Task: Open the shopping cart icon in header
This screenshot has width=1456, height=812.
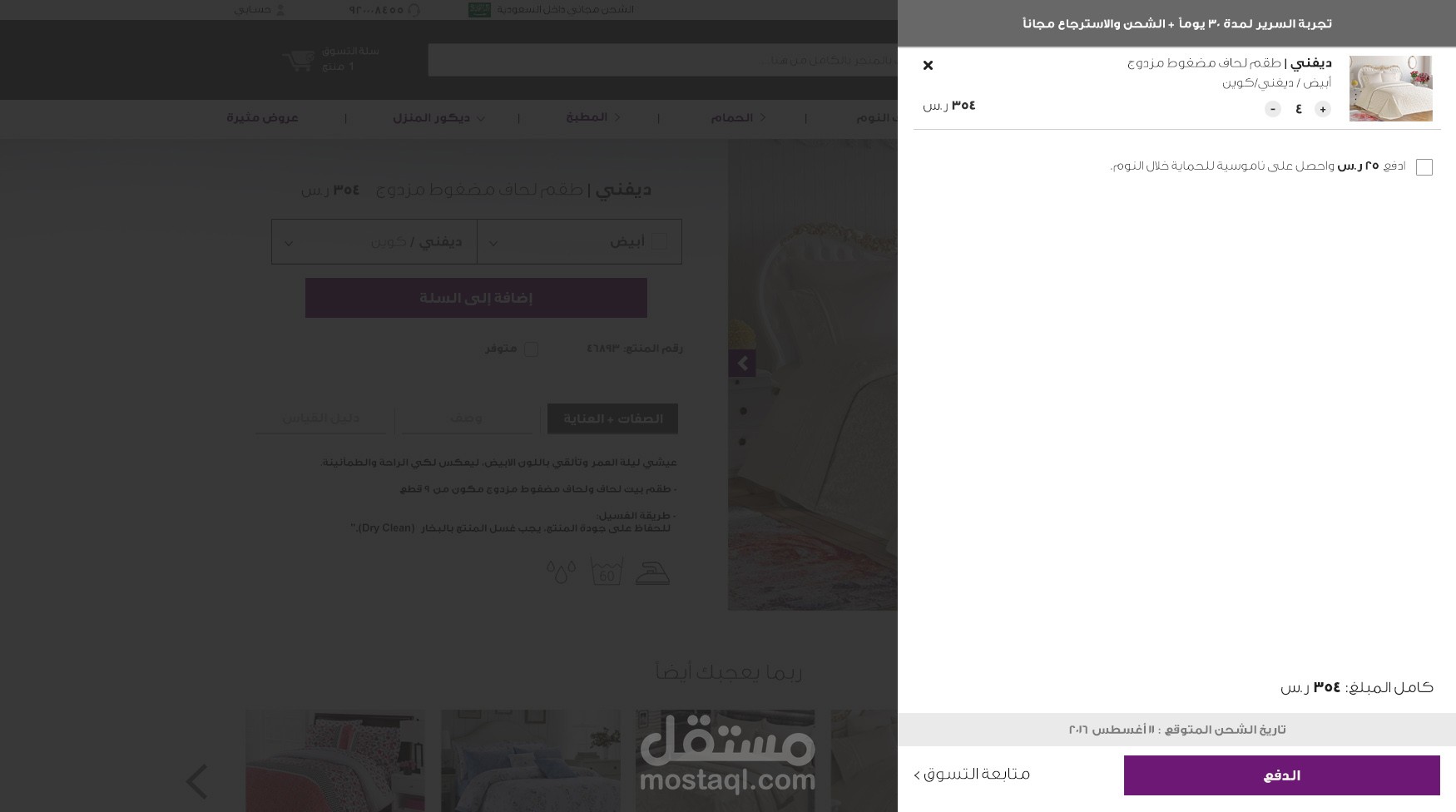Action: [x=299, y=61]
